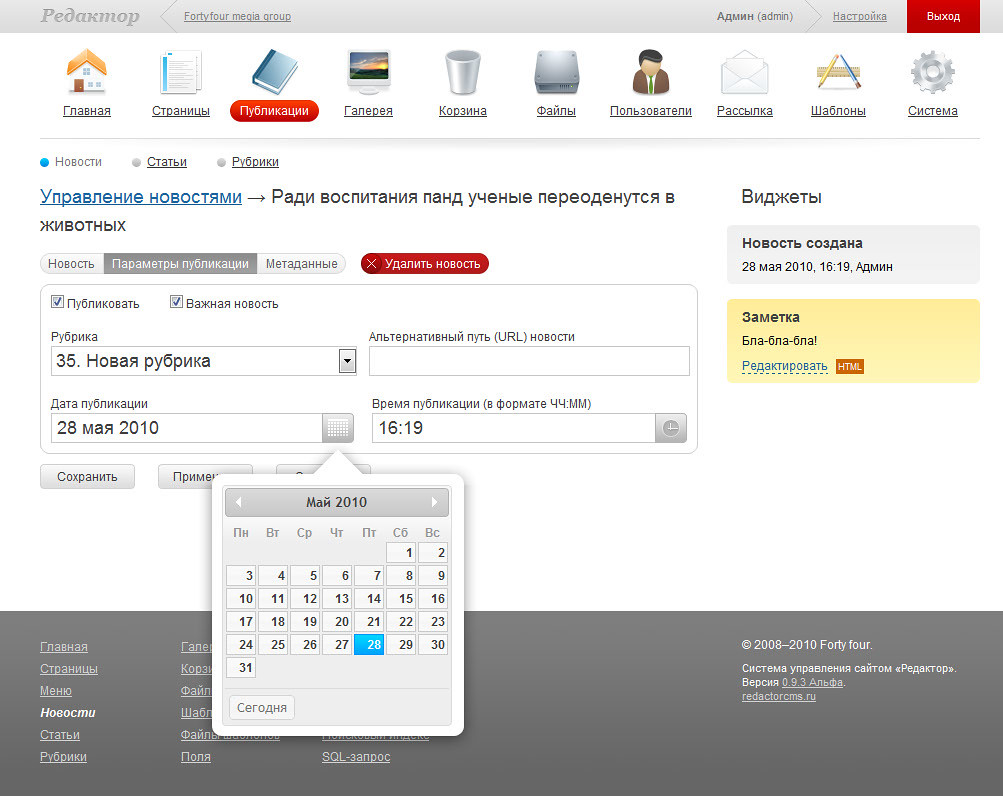This screenshot has height=796, width=1003.
Task: Switch to the Метаданные tab
Action: point(301,264)
